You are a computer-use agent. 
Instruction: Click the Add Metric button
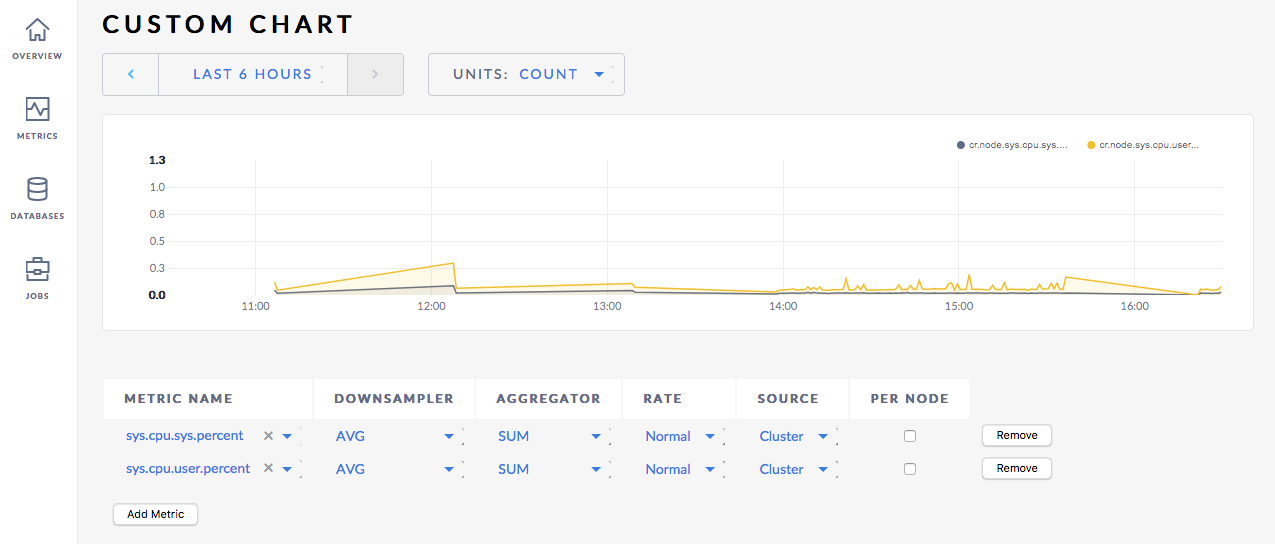[155, 514]
